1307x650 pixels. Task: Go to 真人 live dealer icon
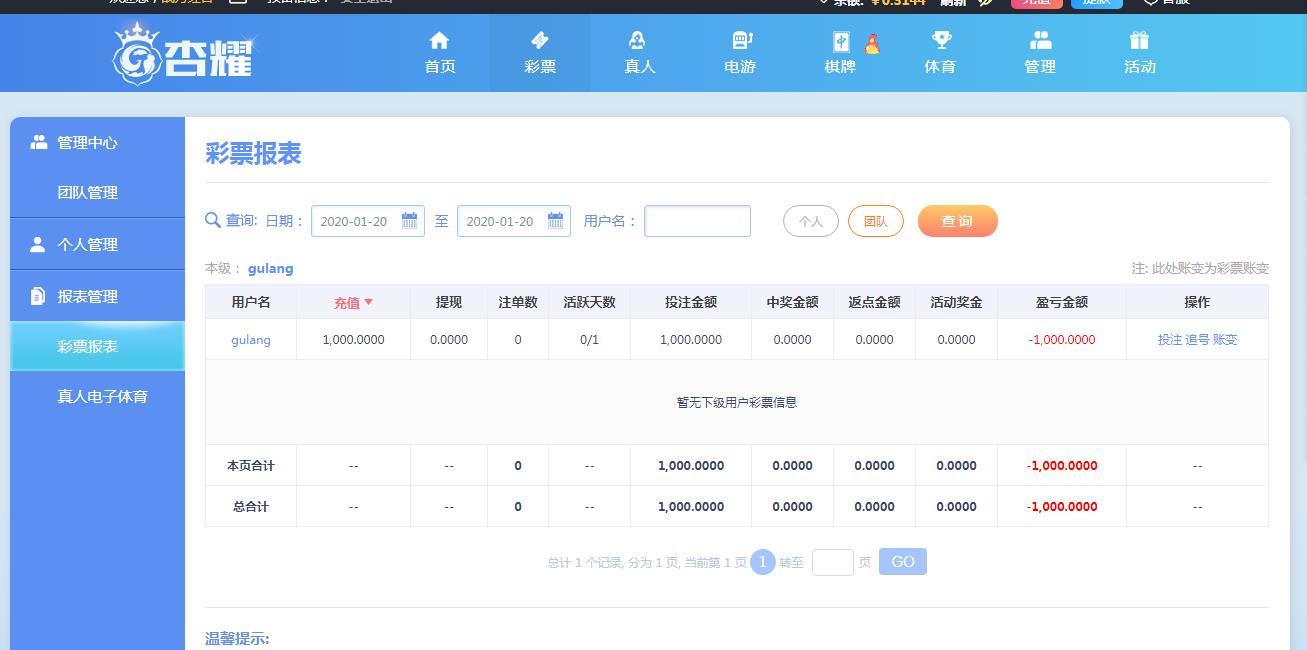click(x=638, y=41)
